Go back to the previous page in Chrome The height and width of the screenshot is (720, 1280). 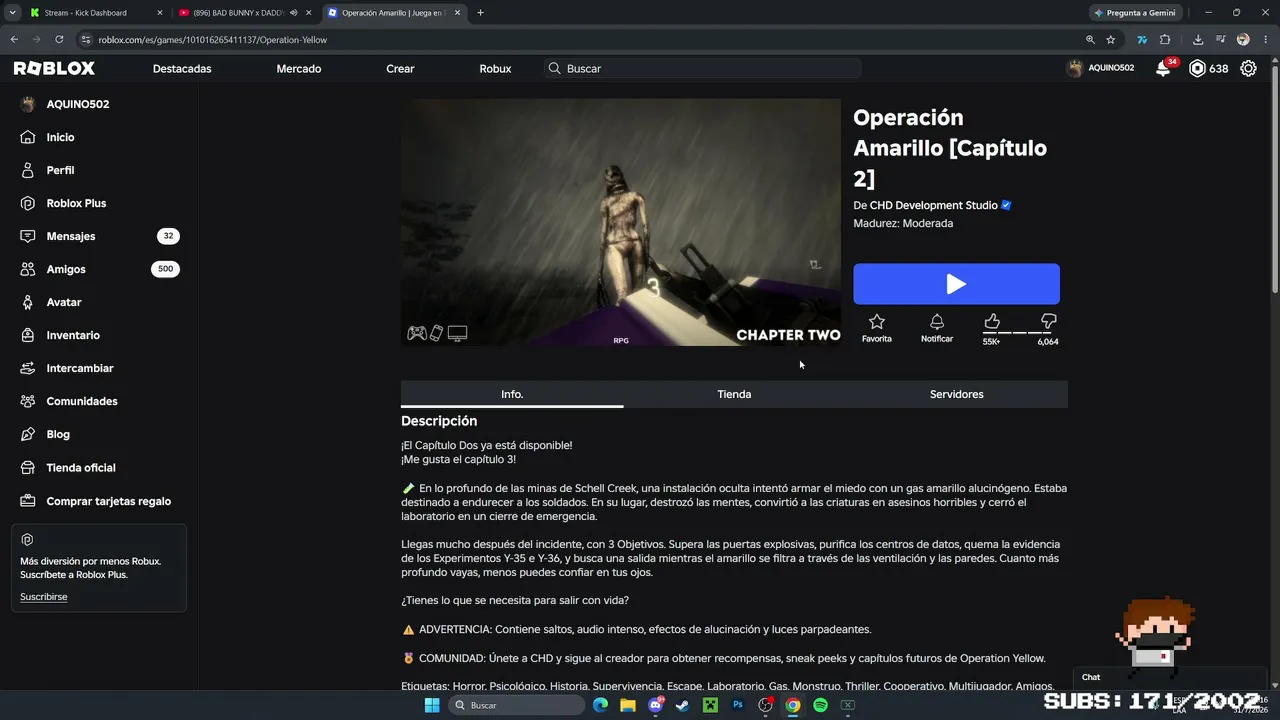point(14,40)
